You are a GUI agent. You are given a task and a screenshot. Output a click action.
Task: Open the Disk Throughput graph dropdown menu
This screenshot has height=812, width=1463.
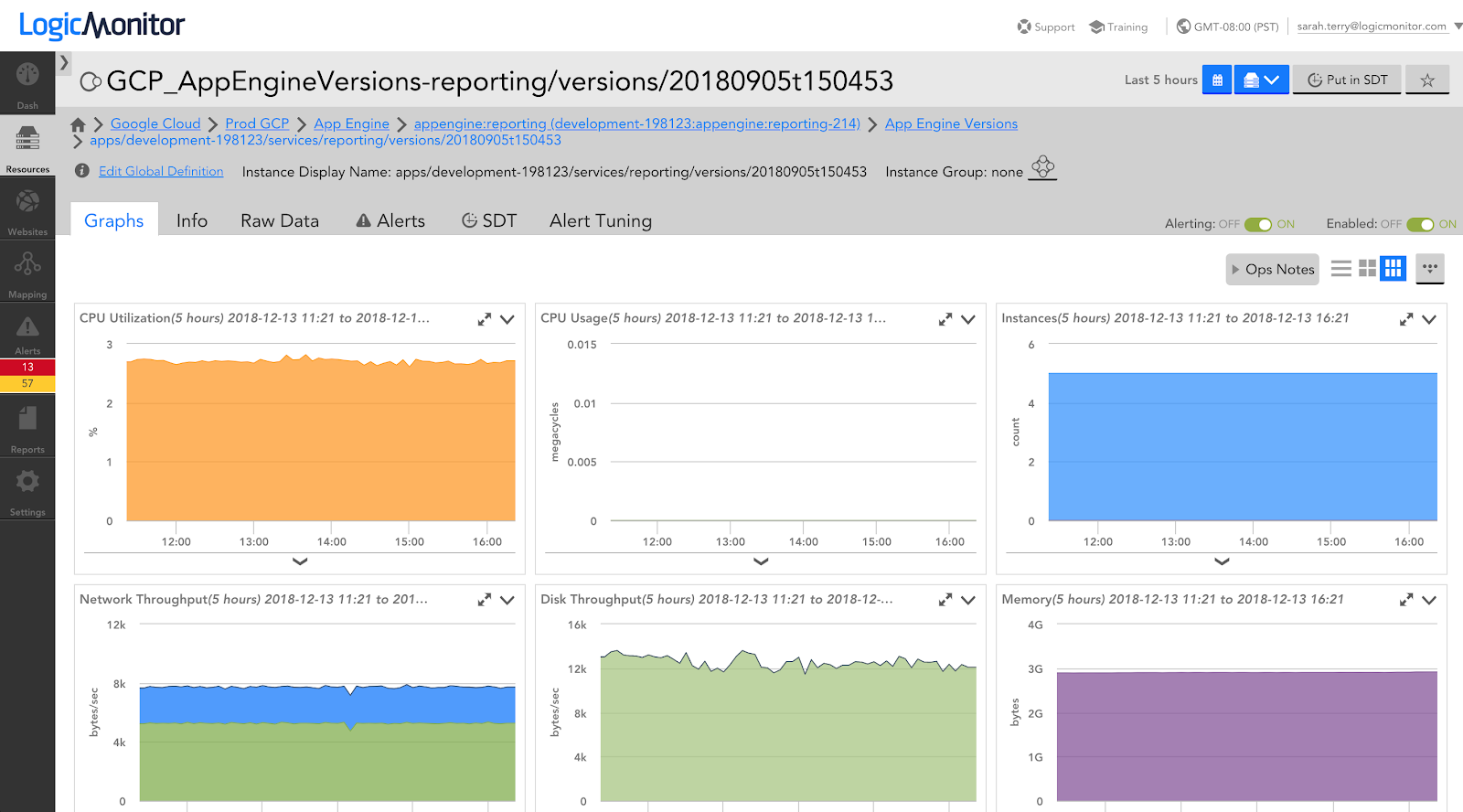click(968, 600)
